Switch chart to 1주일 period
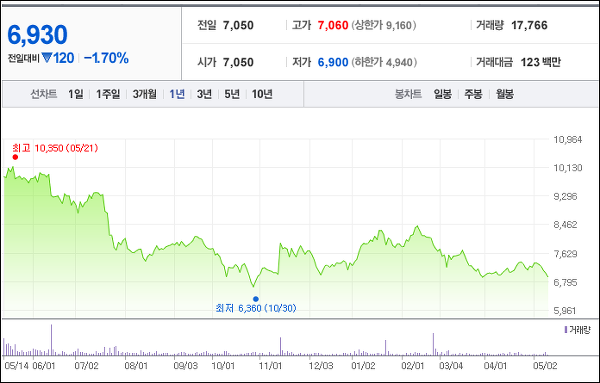The image size is (600, 383). 108,94
